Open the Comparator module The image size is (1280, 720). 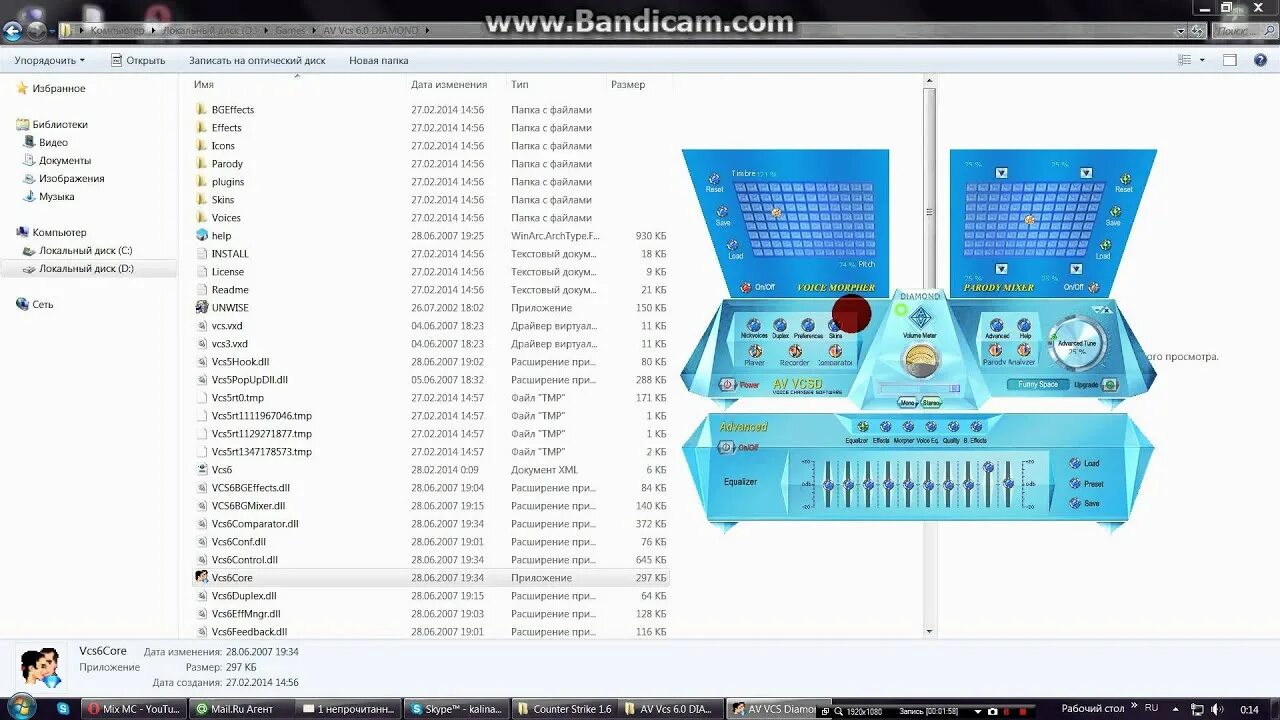(x=835, y=351)
